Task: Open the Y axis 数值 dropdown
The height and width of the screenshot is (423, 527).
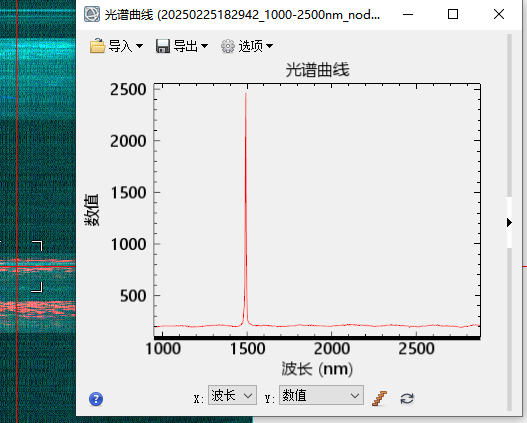Action: tap(321, 395)
